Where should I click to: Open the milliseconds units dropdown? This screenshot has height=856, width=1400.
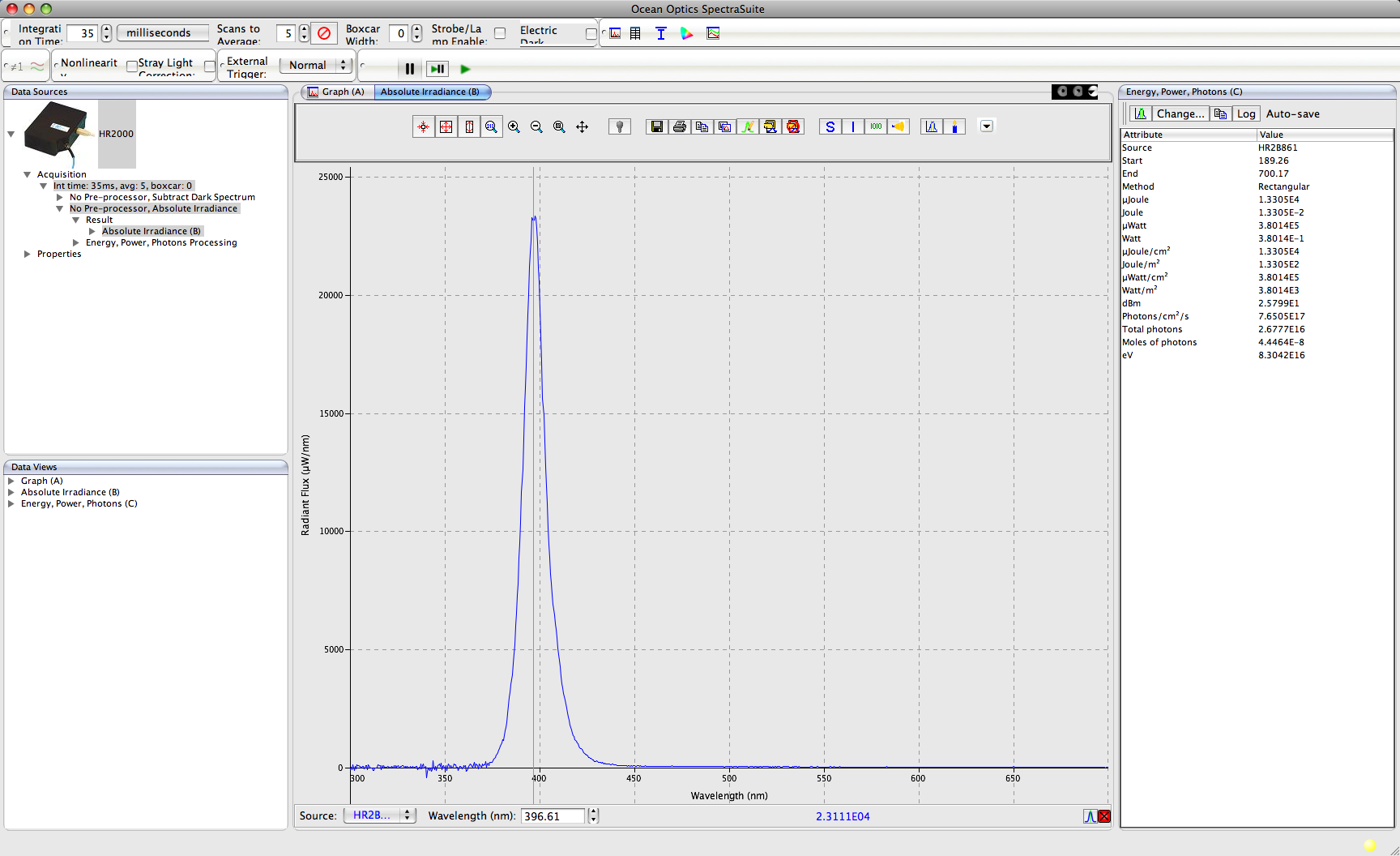click(x=162, y=33)
